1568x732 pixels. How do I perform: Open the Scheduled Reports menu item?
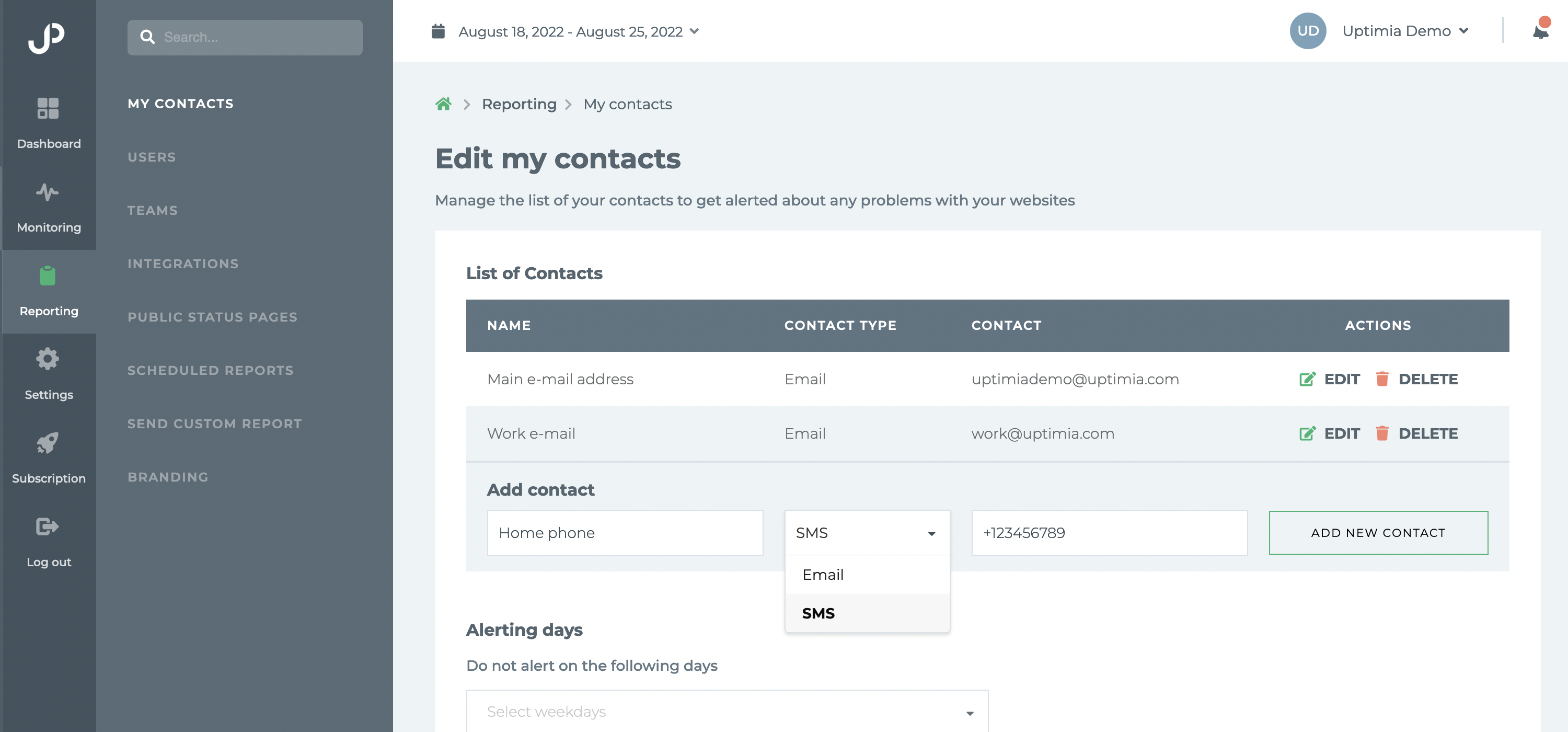point(211,370)
